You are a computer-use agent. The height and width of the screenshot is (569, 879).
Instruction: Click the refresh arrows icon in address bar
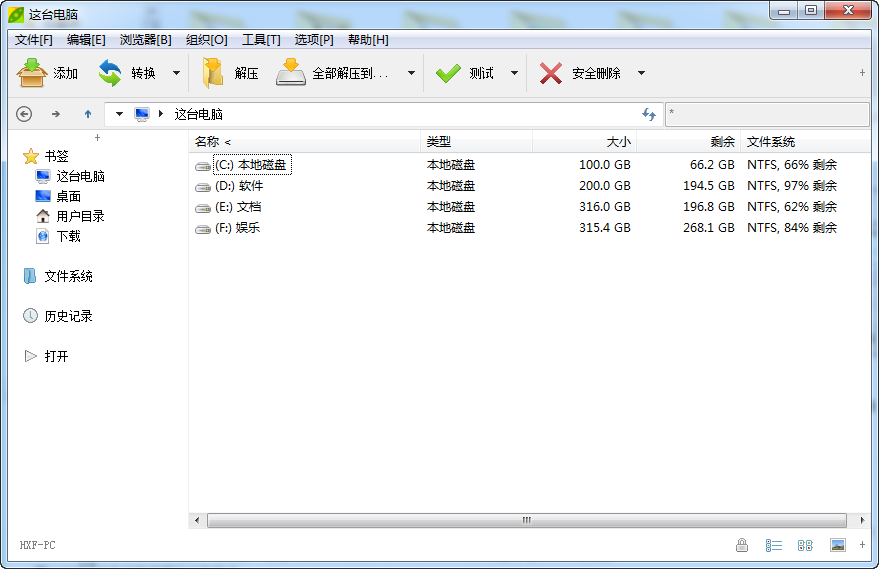pyautogui.click(x=649, y=114)
